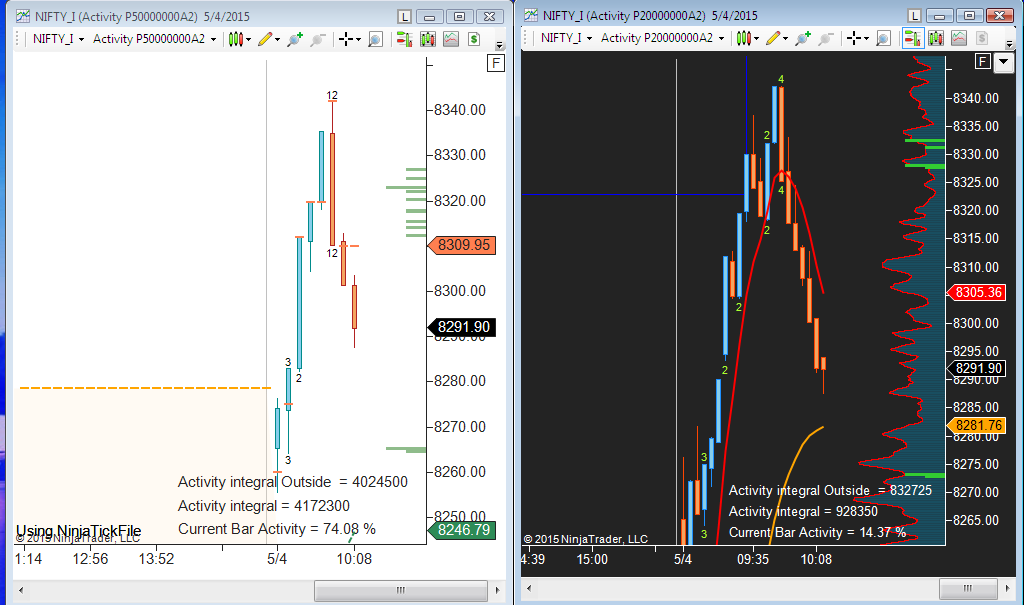The height and width of the screenshot is (605, 1024).
Task: Toggle F fixed-scale button in P50000000A2 chart
Action: click(496, 63)
